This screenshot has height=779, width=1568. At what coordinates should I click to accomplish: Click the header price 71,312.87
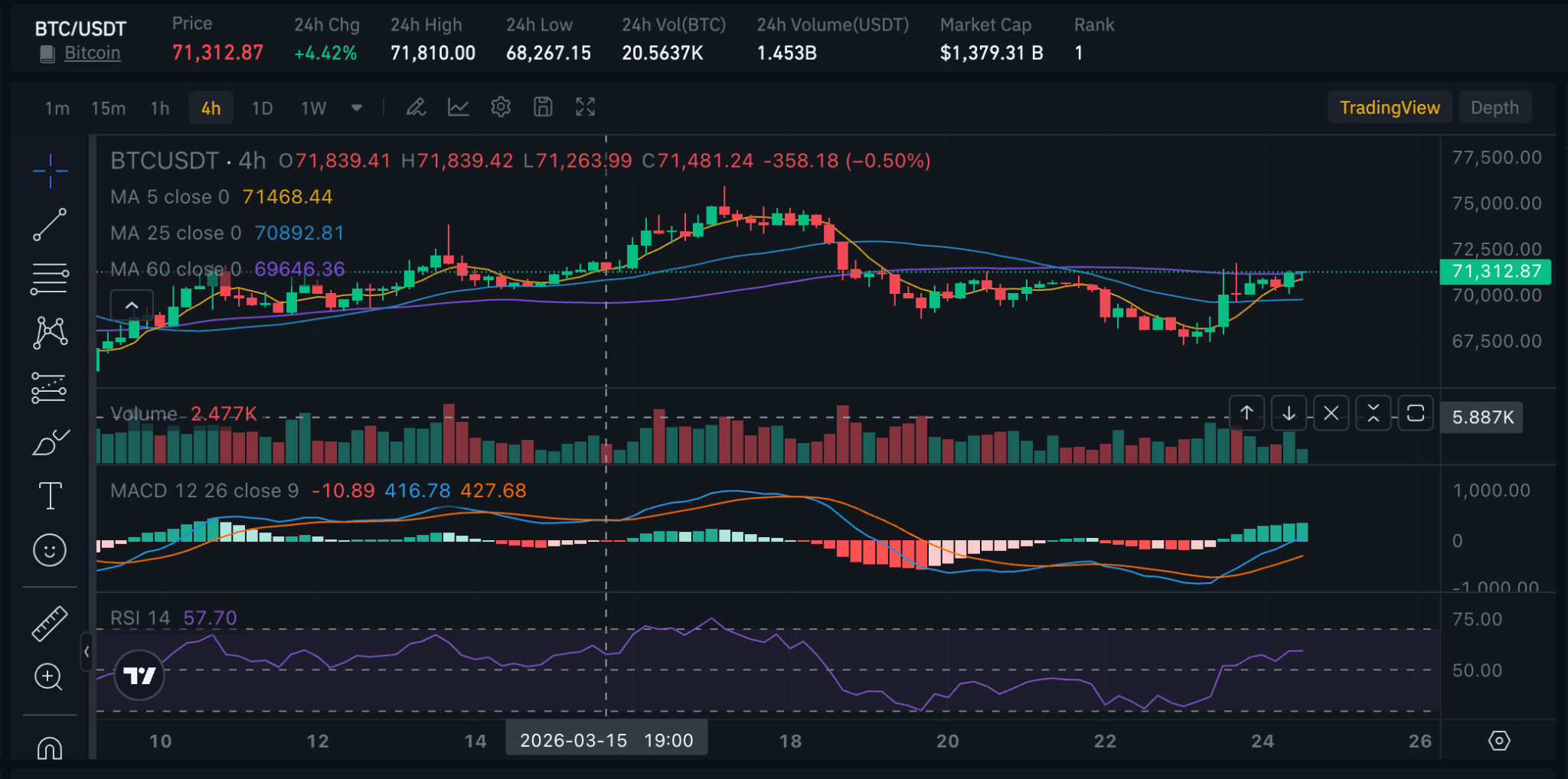pos(217,53)
